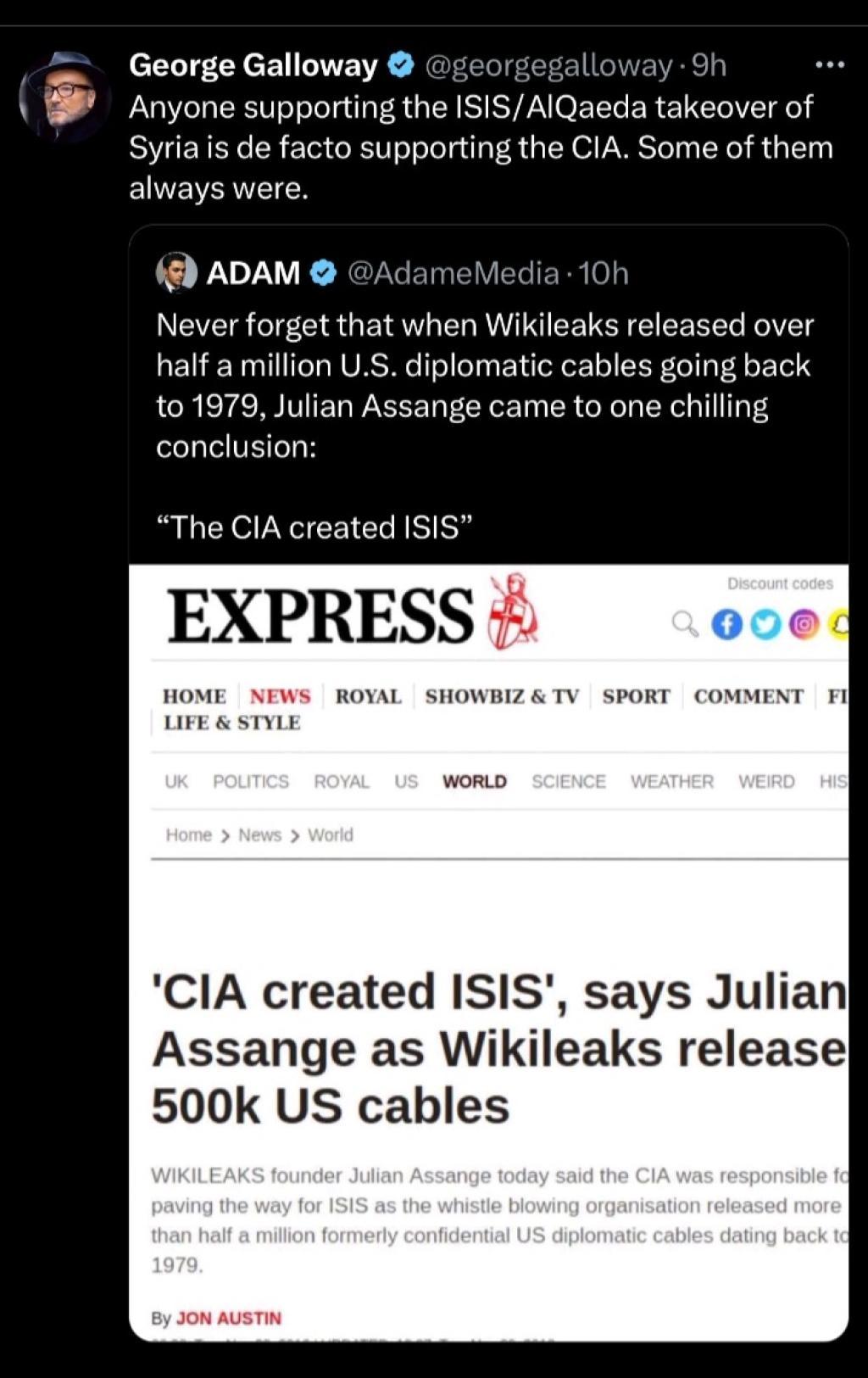Open ADAM's small profile picture

[176, 272]
